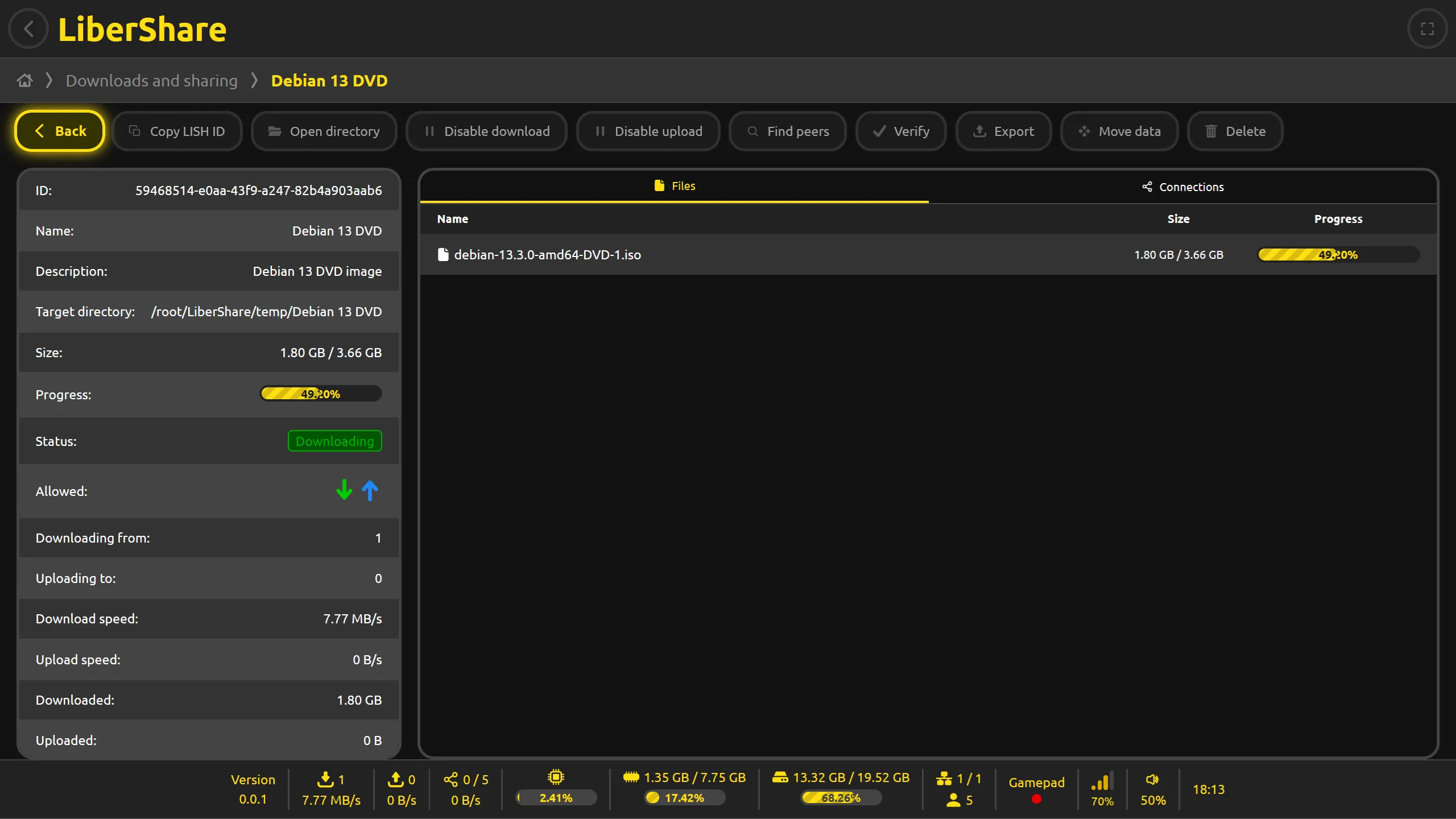Click the Name column header
Viewport: 1456px width, 819px height.
(453, 218)
